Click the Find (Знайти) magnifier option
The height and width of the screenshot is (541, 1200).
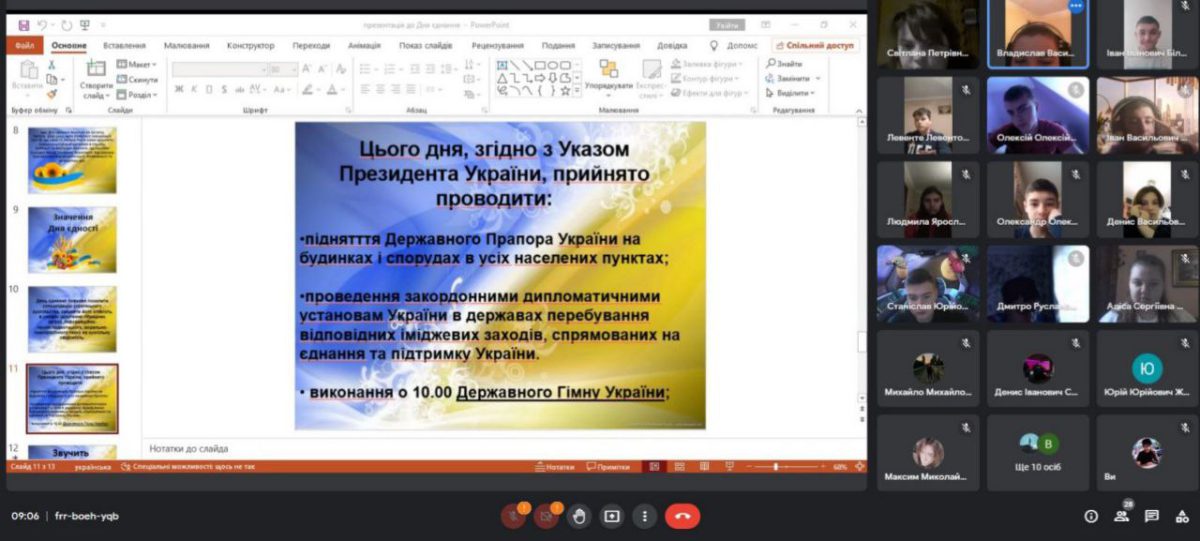[784, 64]
